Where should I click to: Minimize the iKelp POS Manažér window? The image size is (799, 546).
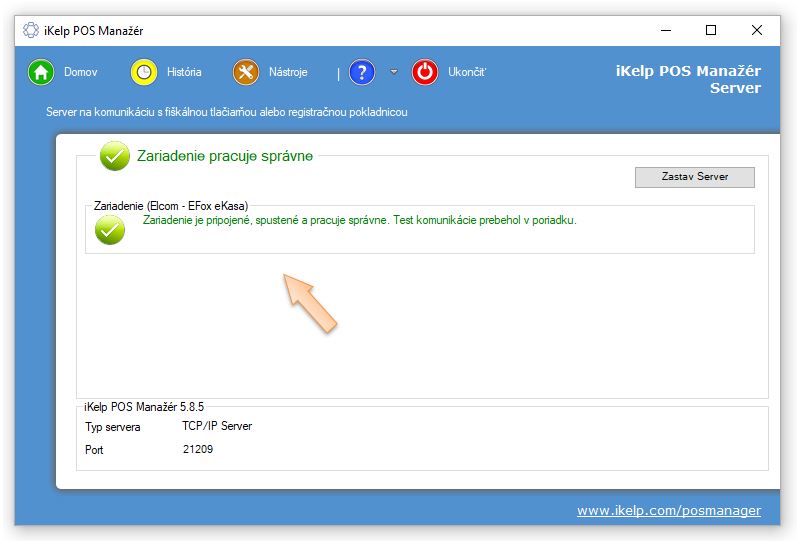pos(665,30)
